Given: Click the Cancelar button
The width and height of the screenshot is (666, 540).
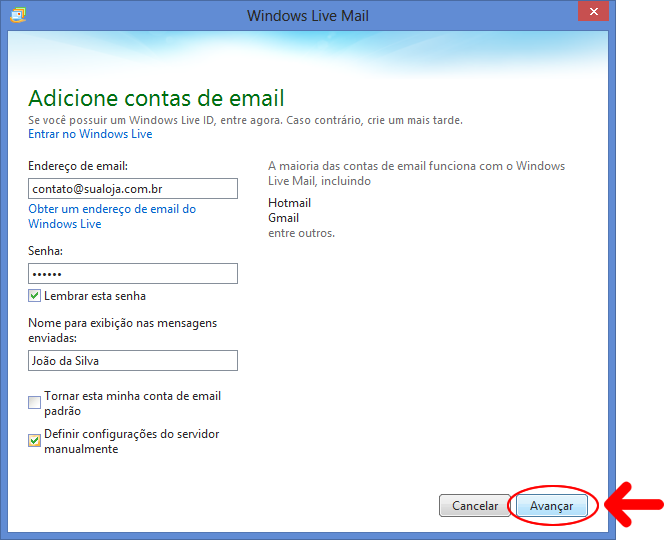Looking at the screenshot, I should point(475,506).
